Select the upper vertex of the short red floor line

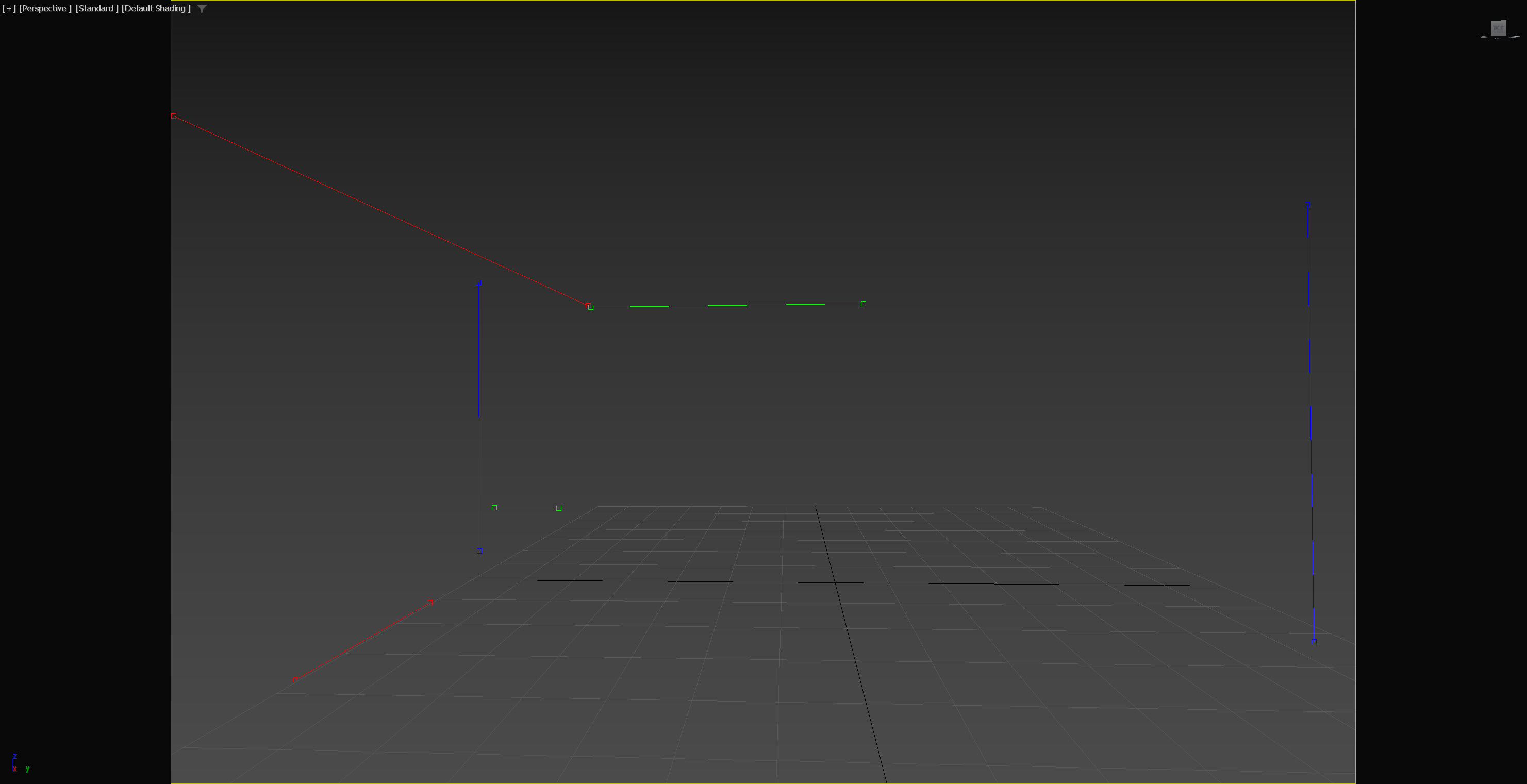(430, 603)
